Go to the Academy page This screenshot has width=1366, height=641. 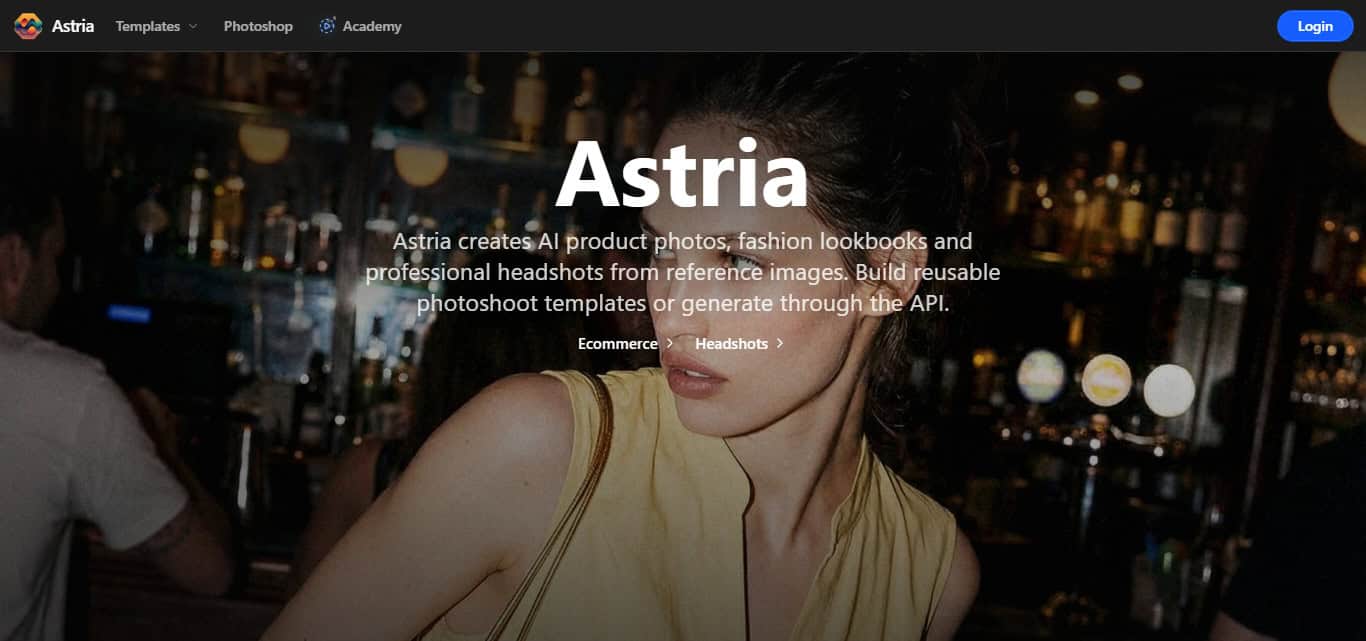(x=372, y=26)
